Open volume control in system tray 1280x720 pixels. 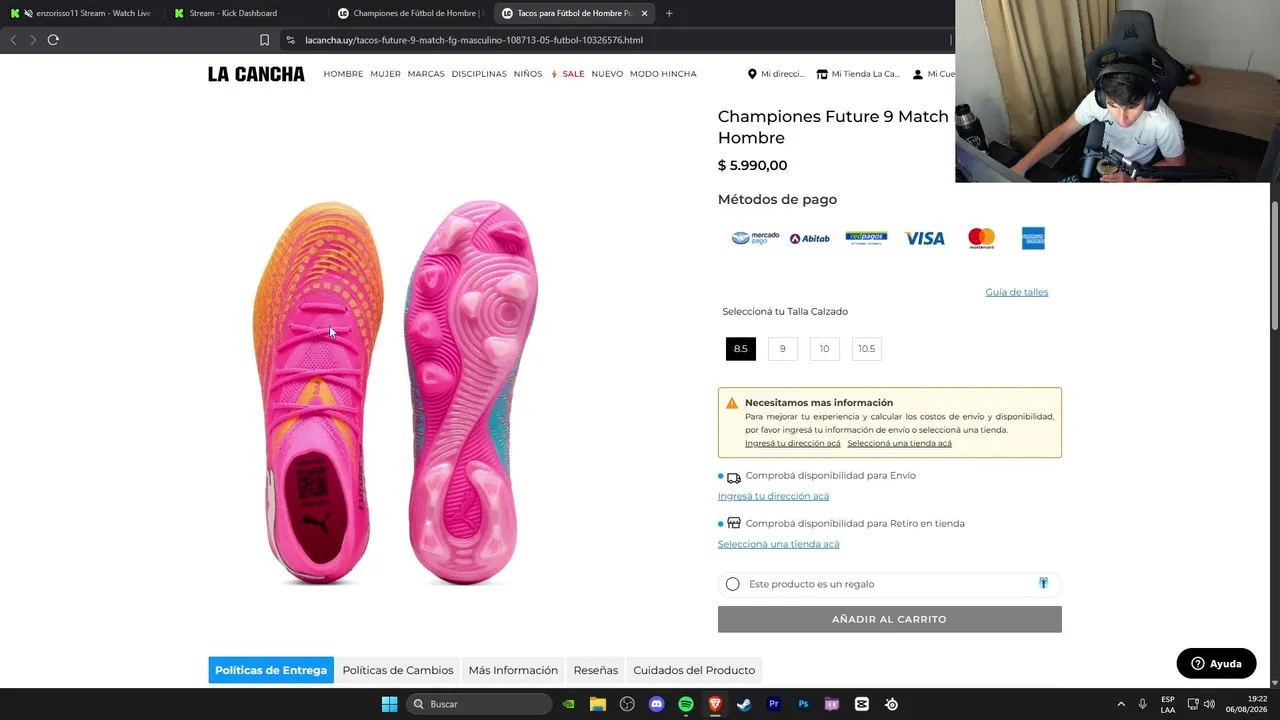pos(1209,704)
